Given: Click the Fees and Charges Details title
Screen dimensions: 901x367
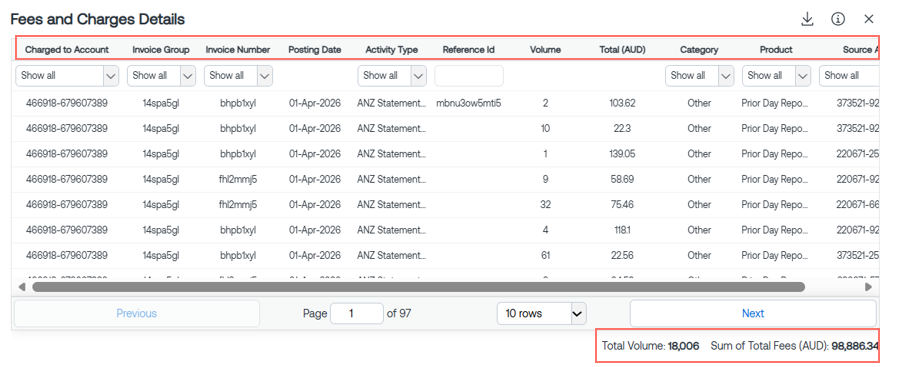Looking at the screenshot, I should click(98, 19).
